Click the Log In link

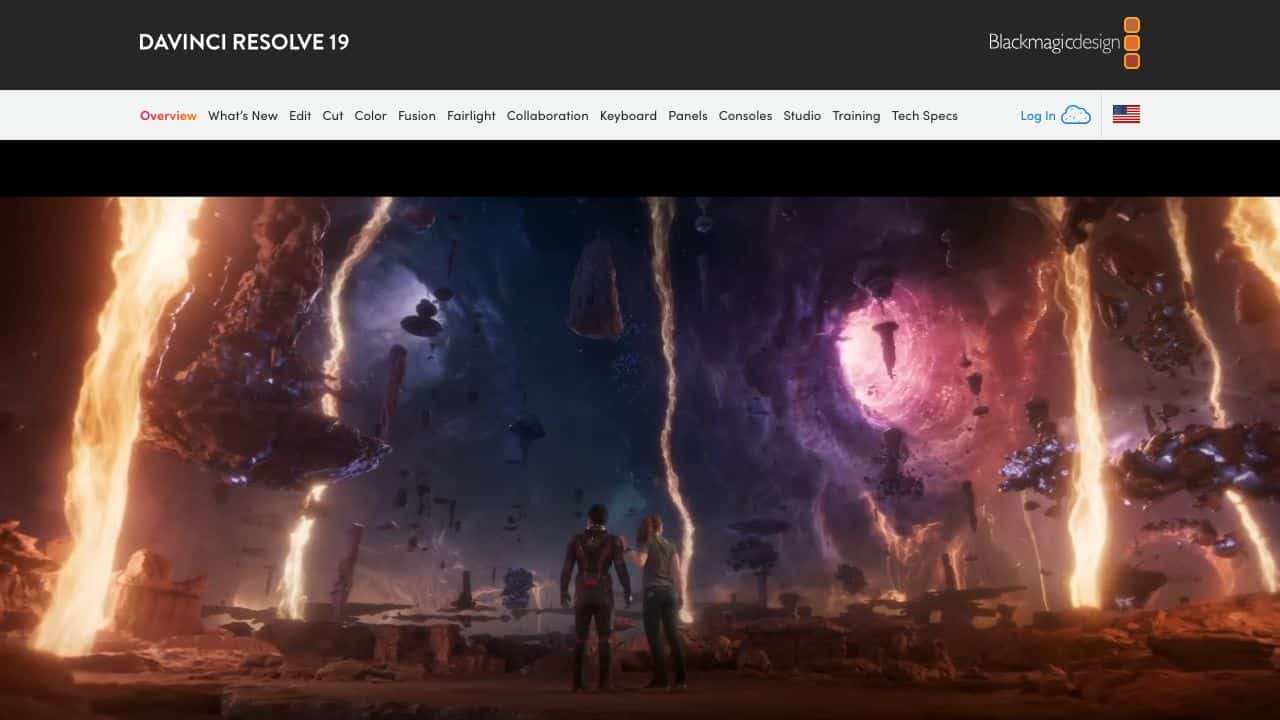pos(1038,116)
